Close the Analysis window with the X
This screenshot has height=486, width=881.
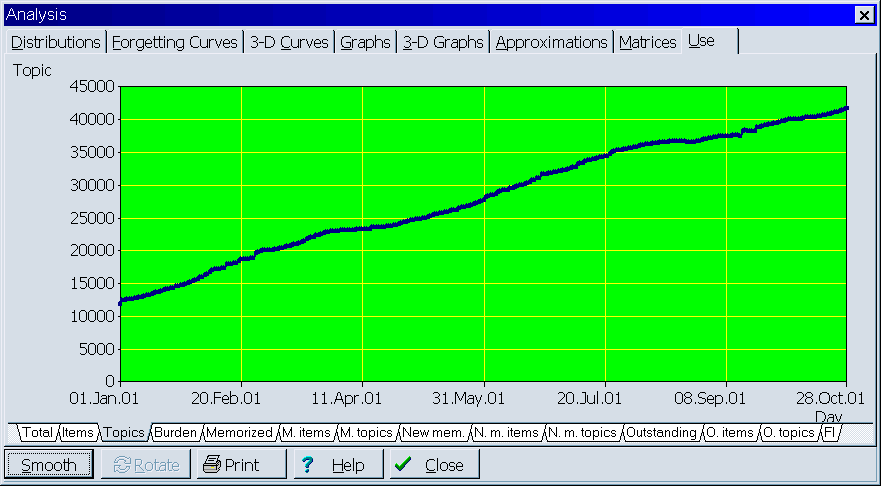(863, 15)
